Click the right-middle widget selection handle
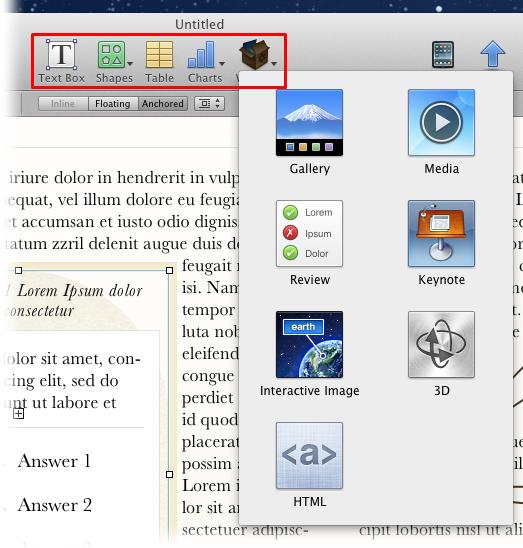This screenshot has height=548, width=523. coord(170,474)
